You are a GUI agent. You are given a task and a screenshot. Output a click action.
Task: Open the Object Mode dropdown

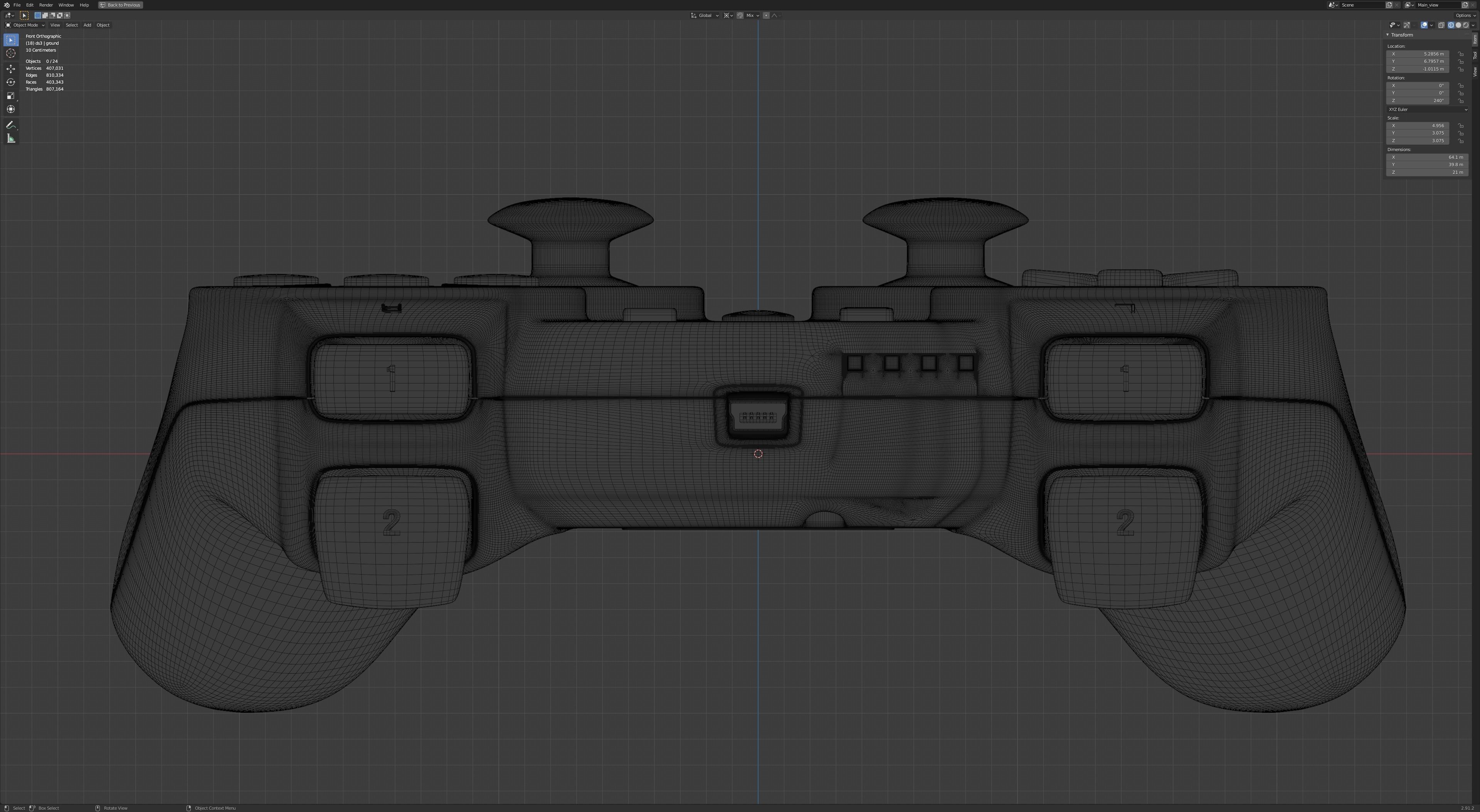click(25, 25)
